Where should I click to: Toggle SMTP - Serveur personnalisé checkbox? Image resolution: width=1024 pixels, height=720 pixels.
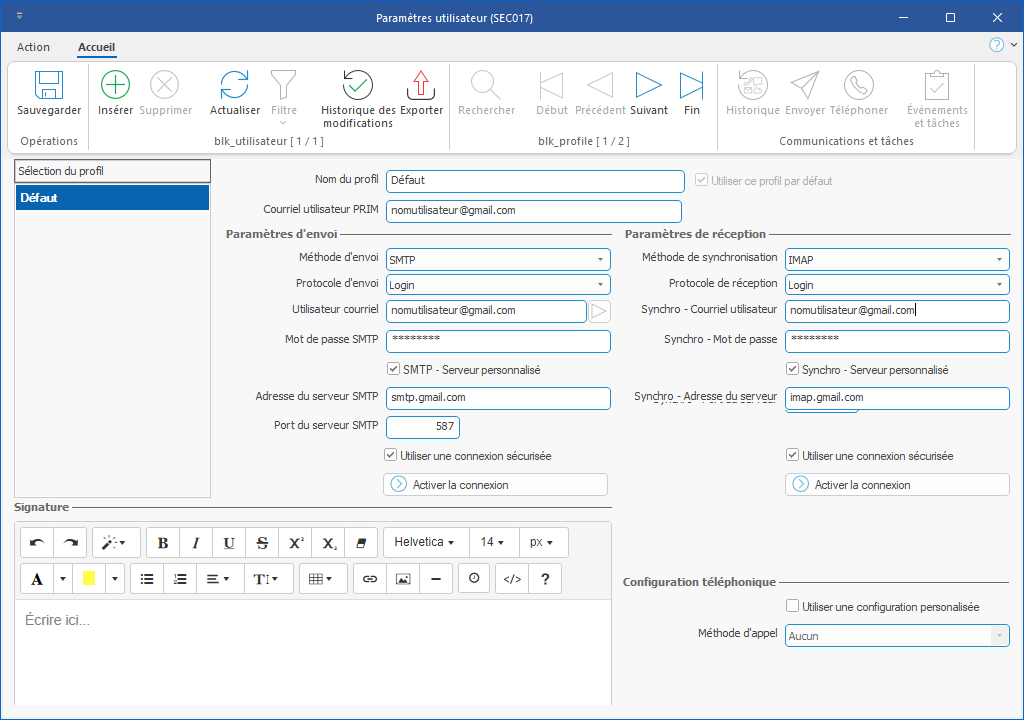(393, 370)
